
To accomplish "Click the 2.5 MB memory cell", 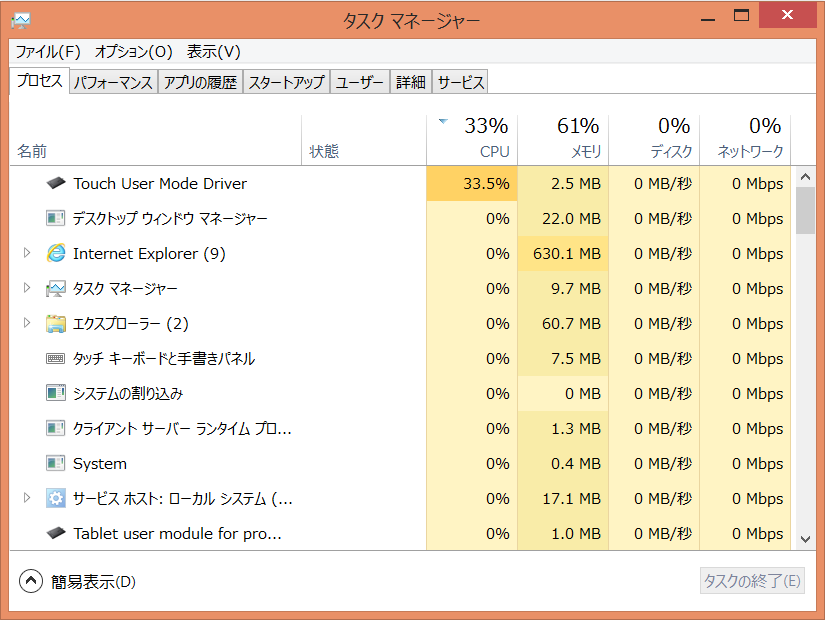I will point(563,183).
